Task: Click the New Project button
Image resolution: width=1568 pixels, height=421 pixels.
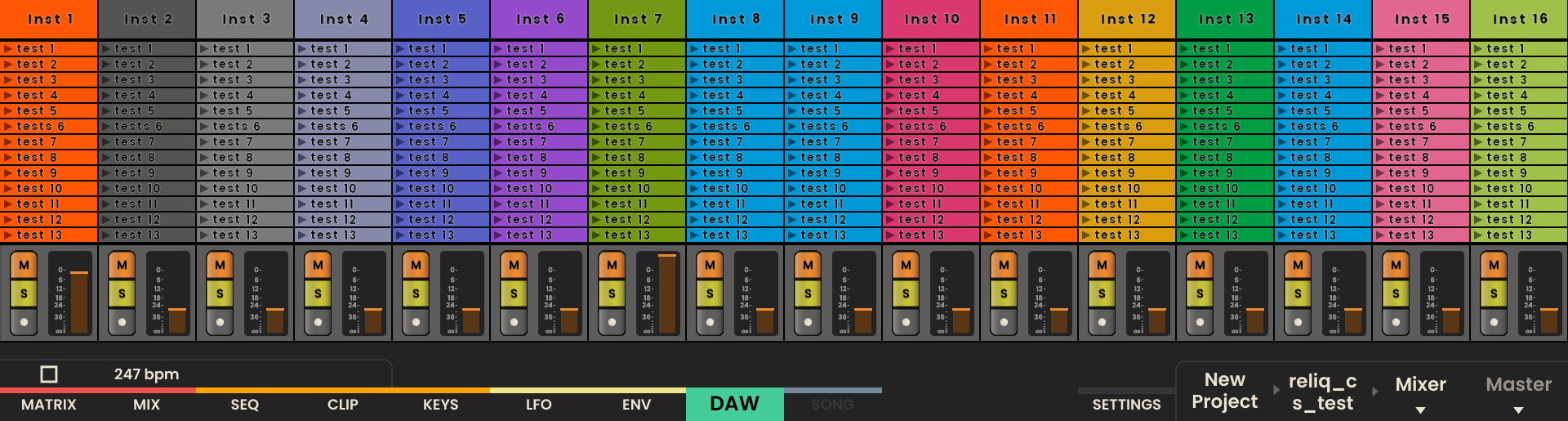Action: (1224, 391)
